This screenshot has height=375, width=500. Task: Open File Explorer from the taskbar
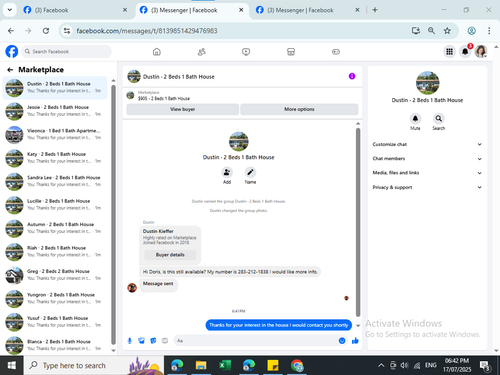(x=201, y=366)
